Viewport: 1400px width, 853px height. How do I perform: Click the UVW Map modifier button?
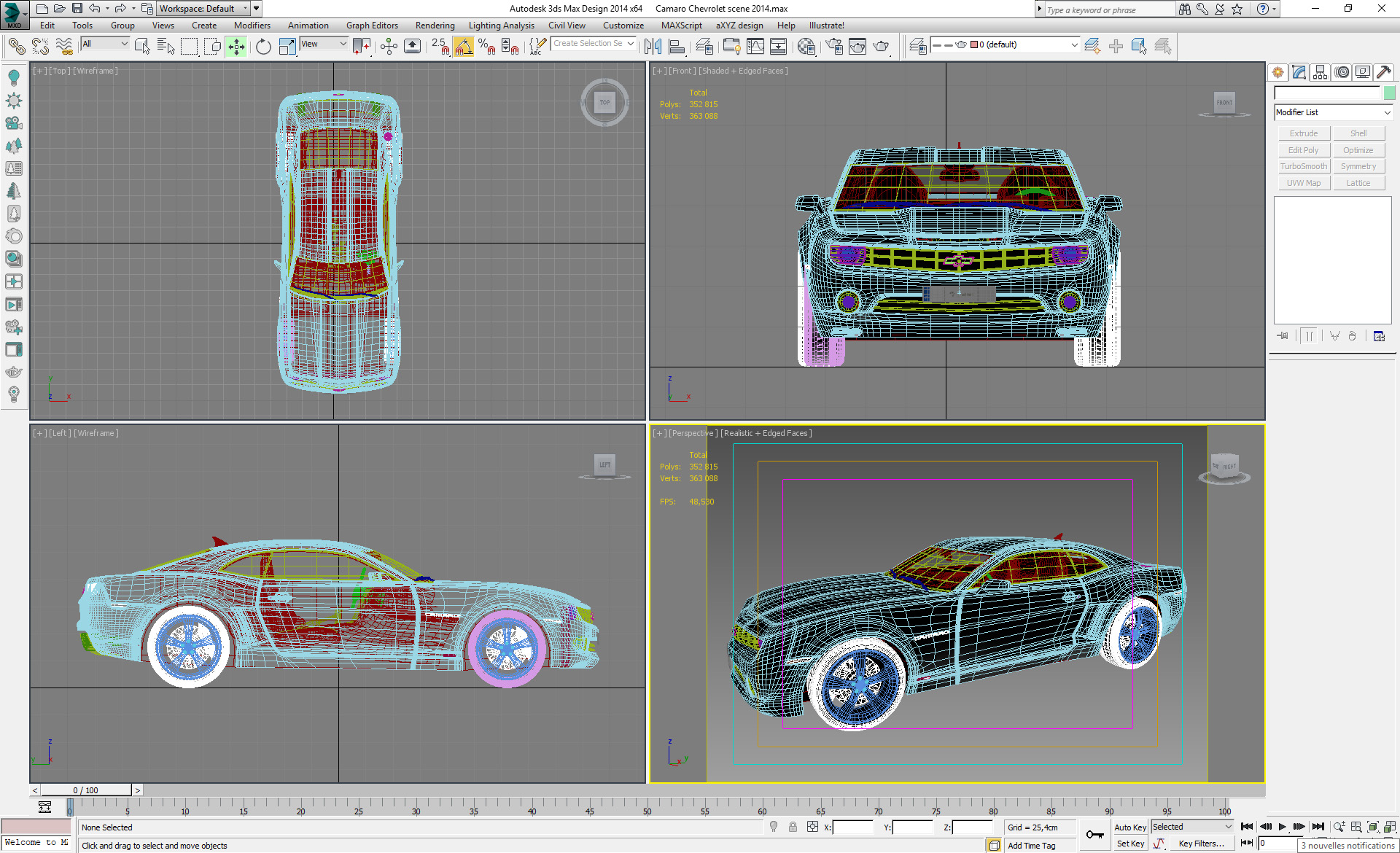click(1304, 183)
